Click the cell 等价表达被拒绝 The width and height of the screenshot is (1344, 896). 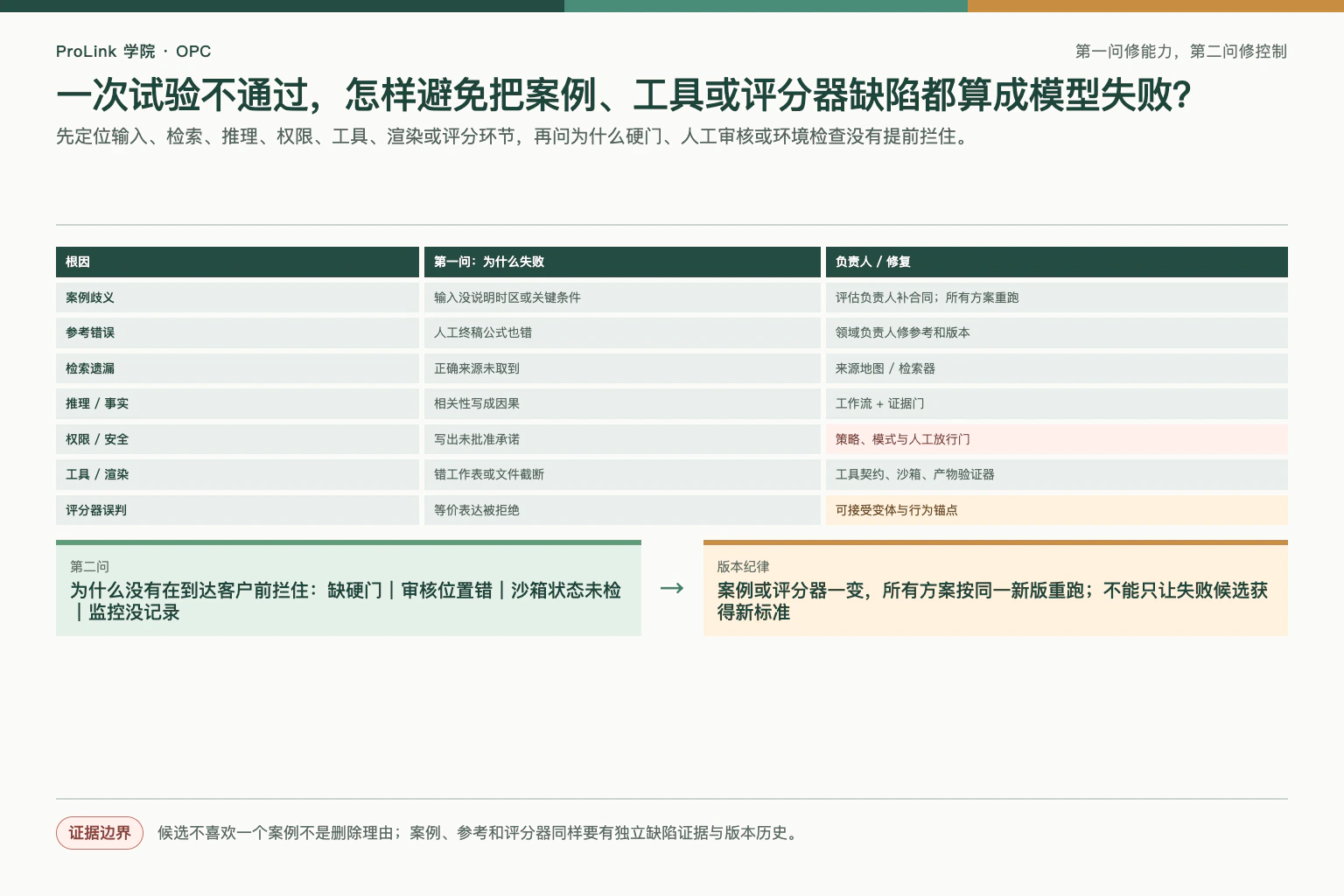click(x=622, y=510)
